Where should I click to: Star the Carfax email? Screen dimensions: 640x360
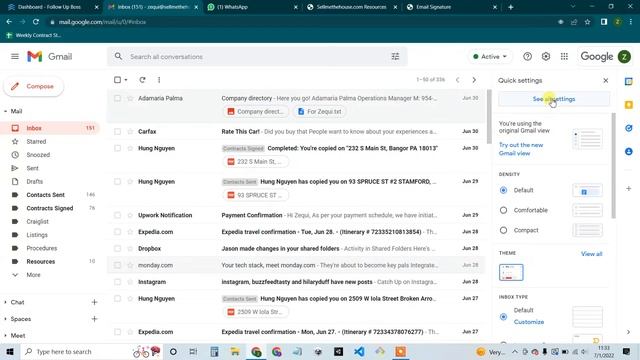click(130, 131)
